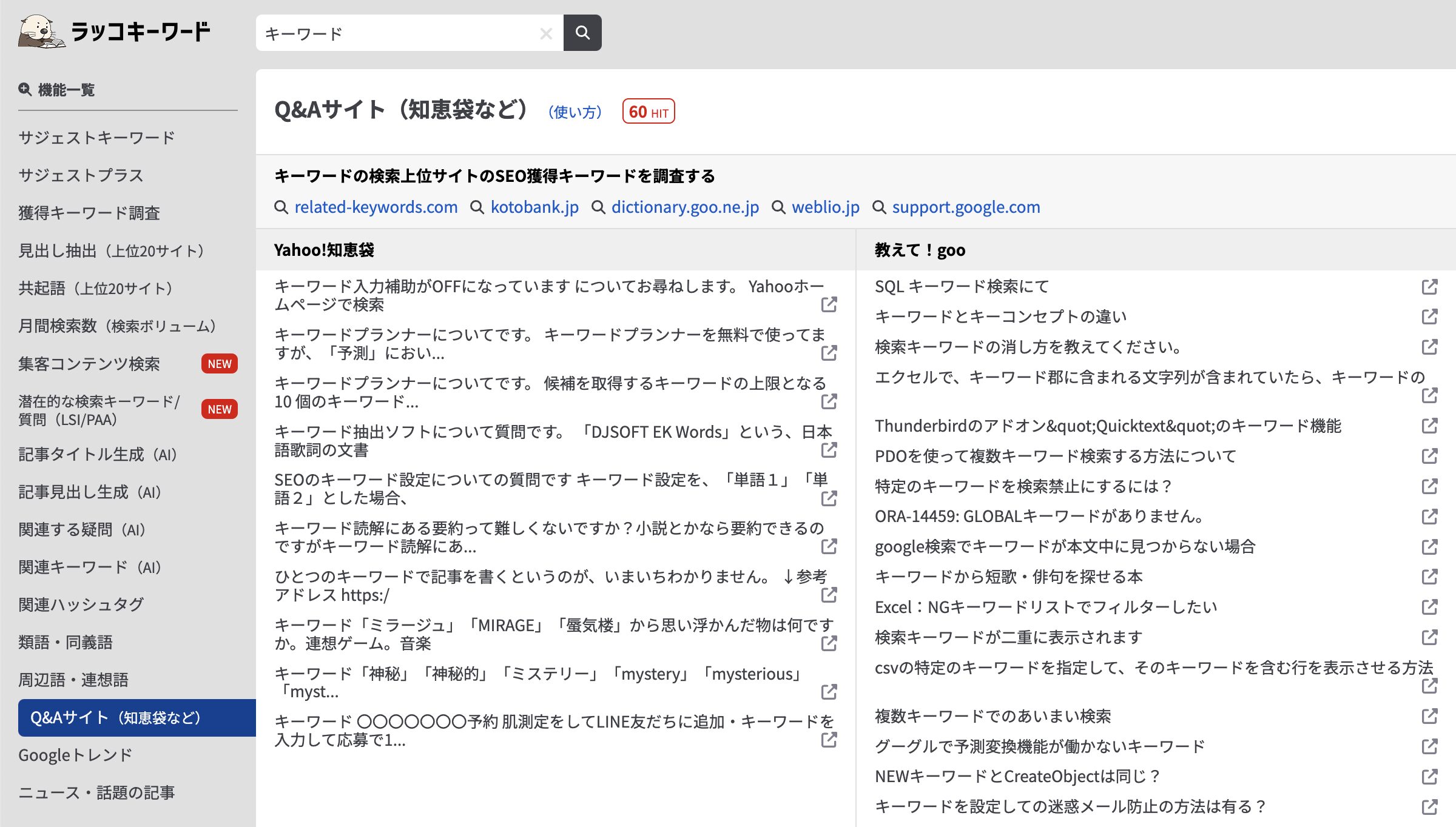Open external link for 神秘 mystery row
This screenshot has height=827, width=1456.
click(829, 692)
